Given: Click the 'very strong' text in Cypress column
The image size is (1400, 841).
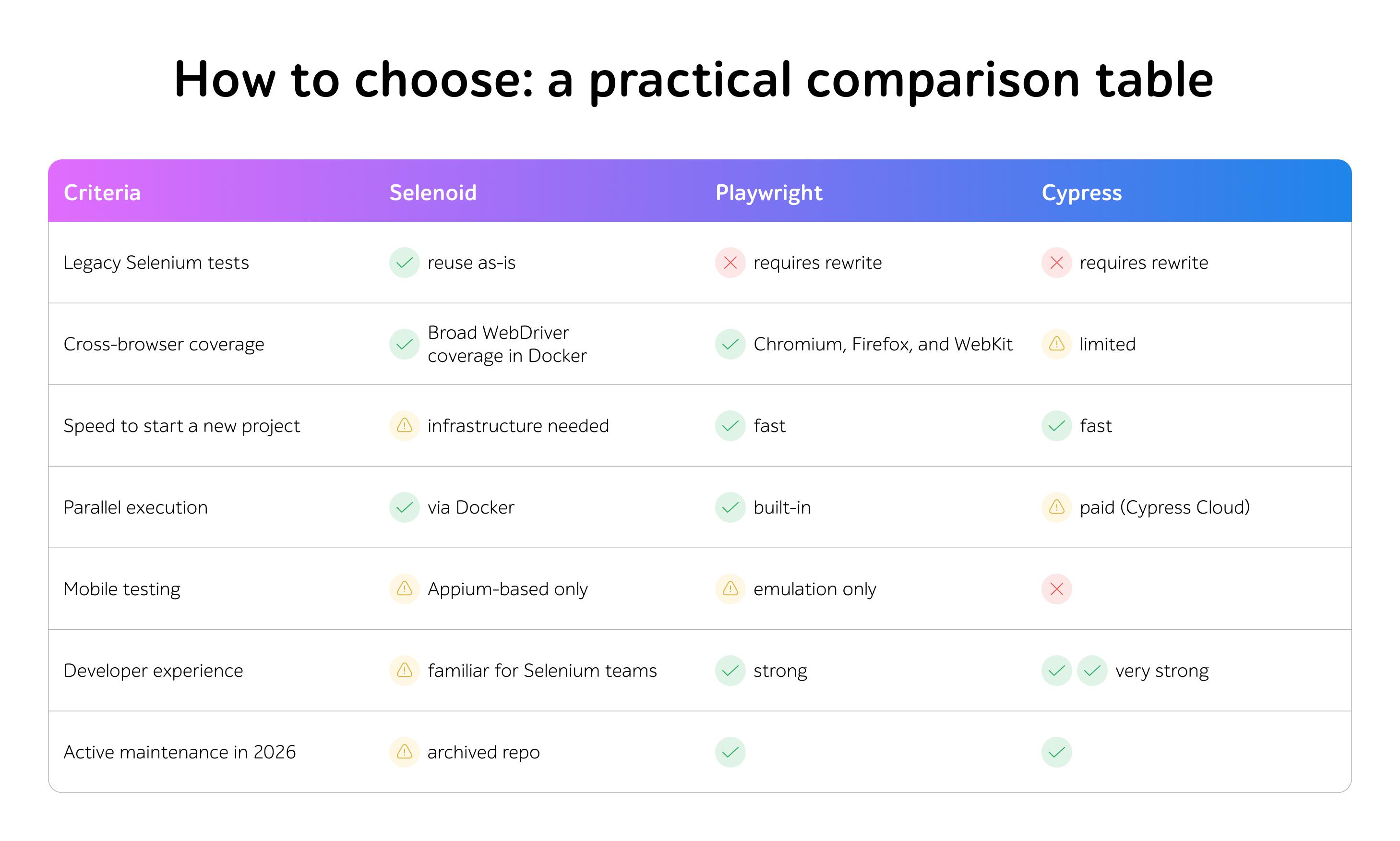Looking at the screenshot, I should pyautogui.click(x=1161, y=671).
